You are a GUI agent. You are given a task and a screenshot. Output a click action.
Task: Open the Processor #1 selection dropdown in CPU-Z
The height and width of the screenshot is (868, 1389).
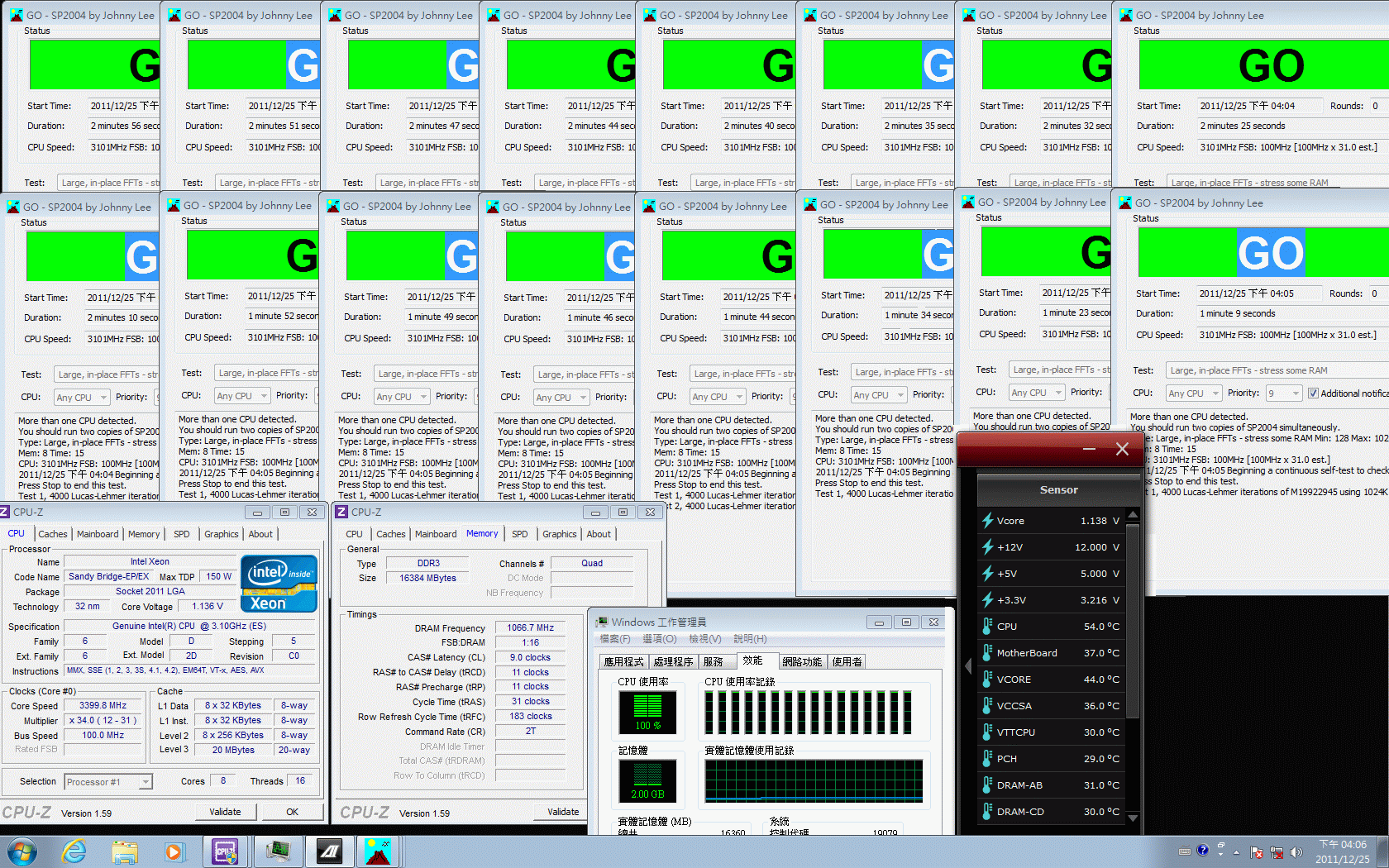(108, 782)
